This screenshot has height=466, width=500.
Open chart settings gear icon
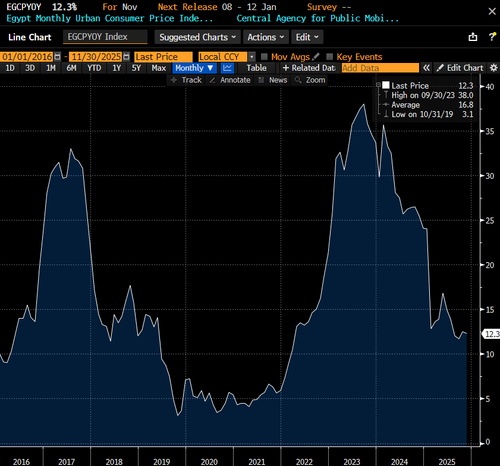tap(494, 68)
